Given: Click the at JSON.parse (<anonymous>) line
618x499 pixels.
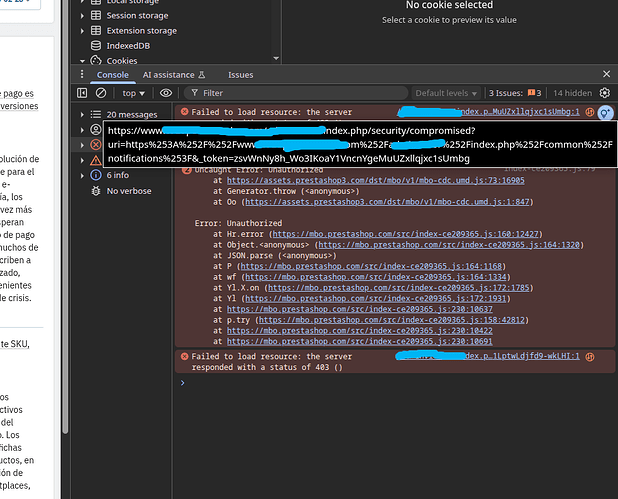Looking at the screenshot, I should click(x=275, y=255).
